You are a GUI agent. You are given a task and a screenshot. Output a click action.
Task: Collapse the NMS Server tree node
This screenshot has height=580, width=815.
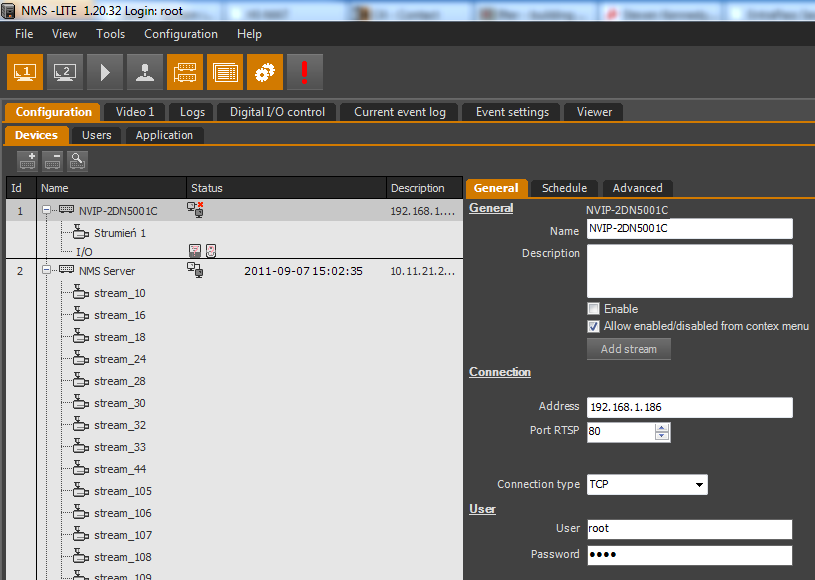[x=47, y=270]
